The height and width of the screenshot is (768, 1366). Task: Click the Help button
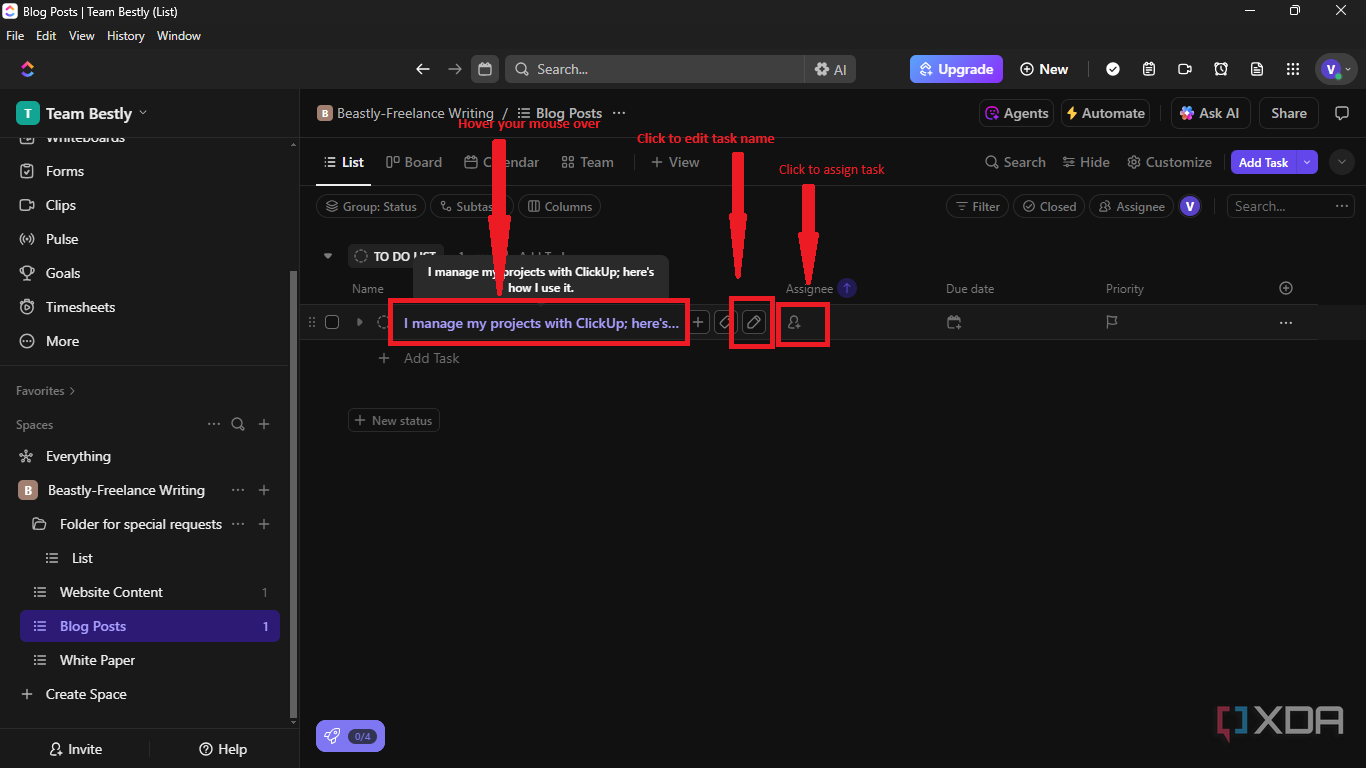tap(223, 749)
